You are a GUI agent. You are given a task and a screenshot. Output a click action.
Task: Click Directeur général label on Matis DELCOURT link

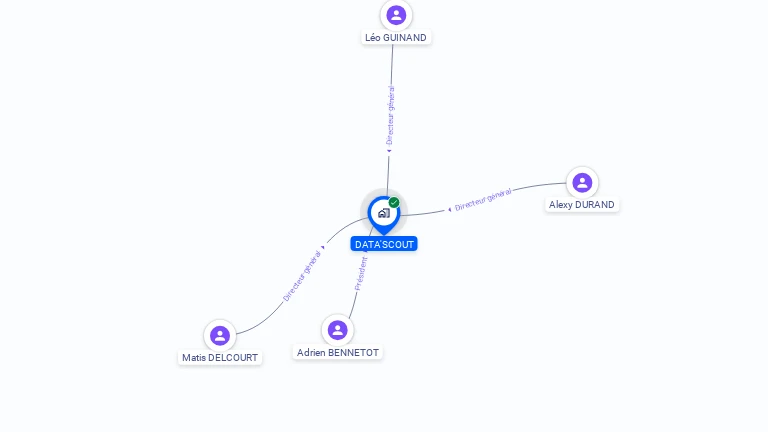tap(302, 276)
